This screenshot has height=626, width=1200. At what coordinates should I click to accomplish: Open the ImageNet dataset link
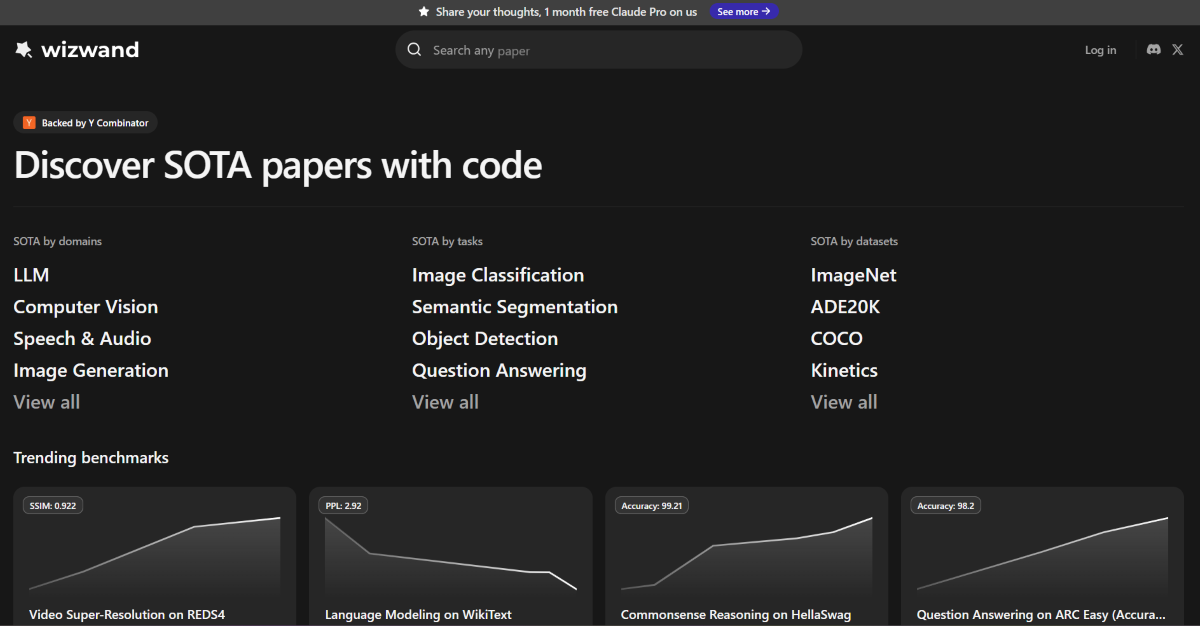[854, 275]
